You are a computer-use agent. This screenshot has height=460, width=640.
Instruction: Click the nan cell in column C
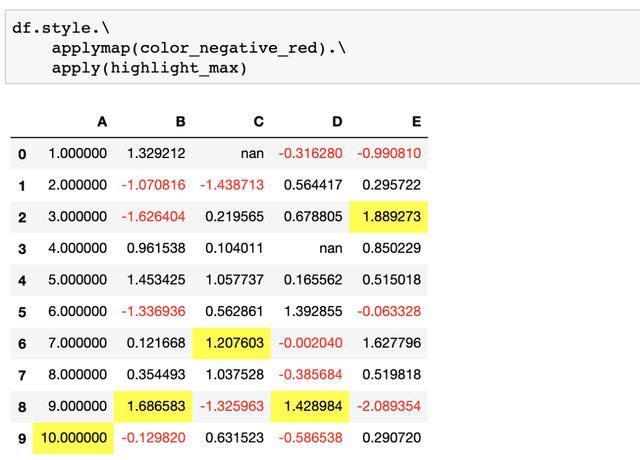pyautogui.click(x=252, y=153)
